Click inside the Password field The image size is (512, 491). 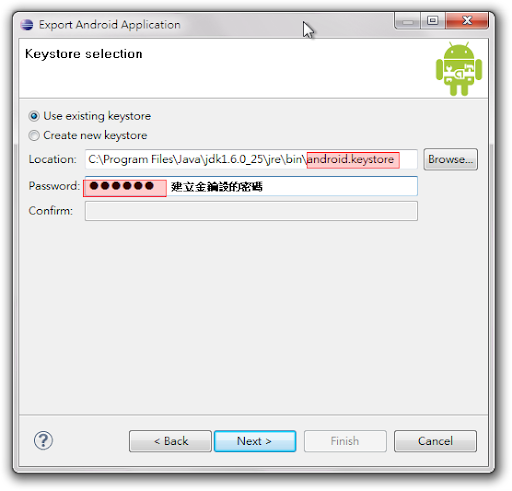pos(251,186)
